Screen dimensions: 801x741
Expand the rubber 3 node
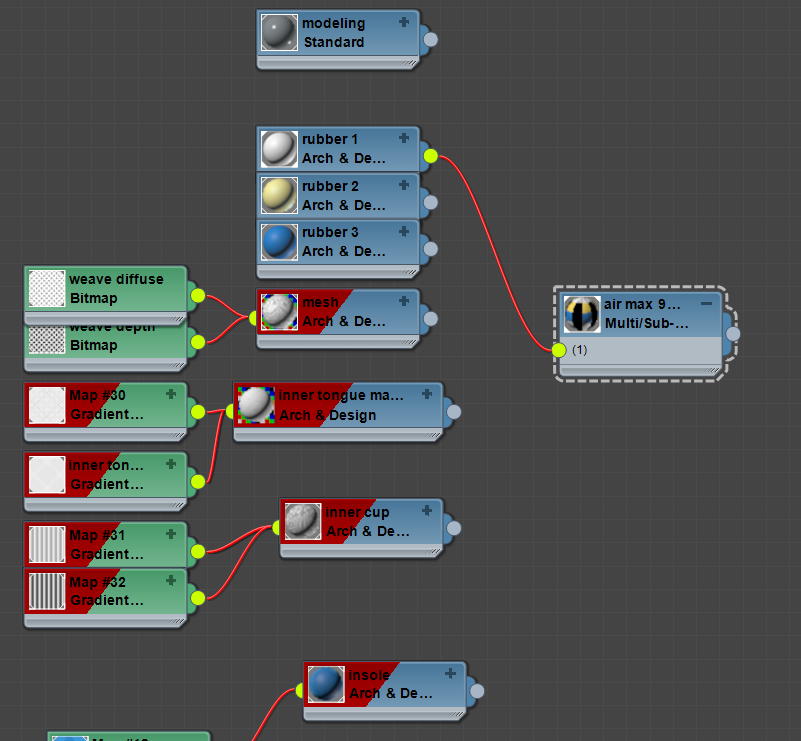(x=404, y=231)
